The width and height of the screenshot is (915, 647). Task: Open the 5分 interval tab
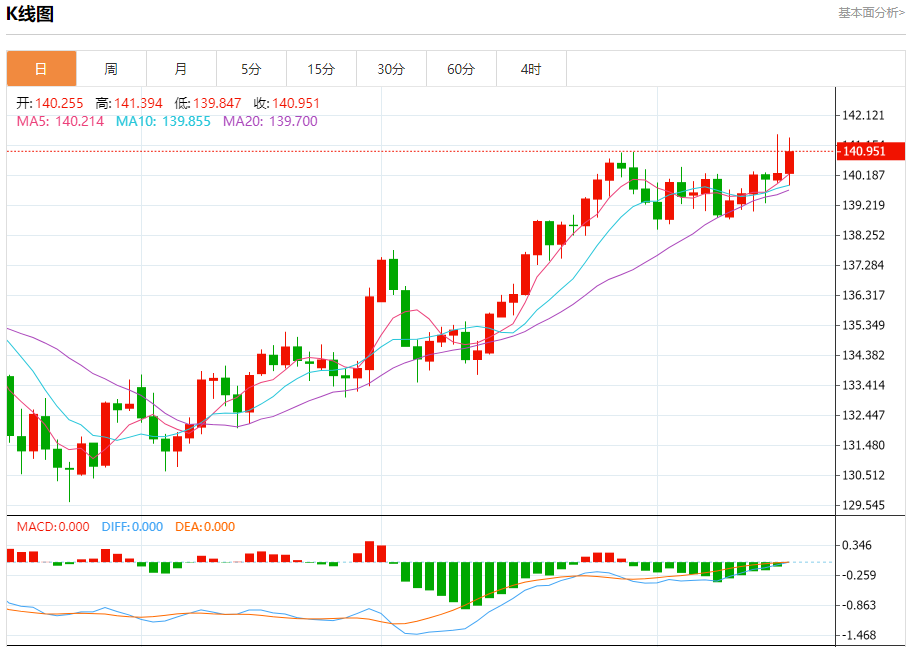click(x=251, y=69)
